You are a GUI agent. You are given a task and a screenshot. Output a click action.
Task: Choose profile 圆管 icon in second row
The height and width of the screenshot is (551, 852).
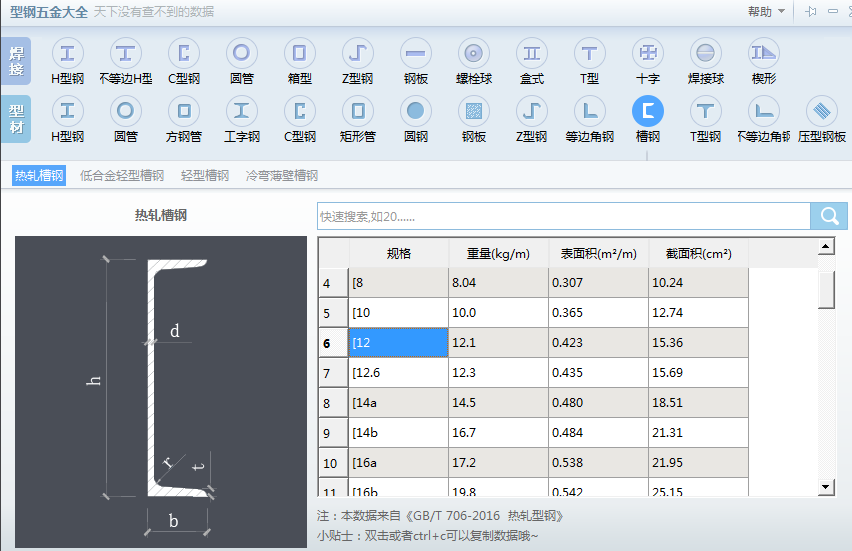[126, 111]
